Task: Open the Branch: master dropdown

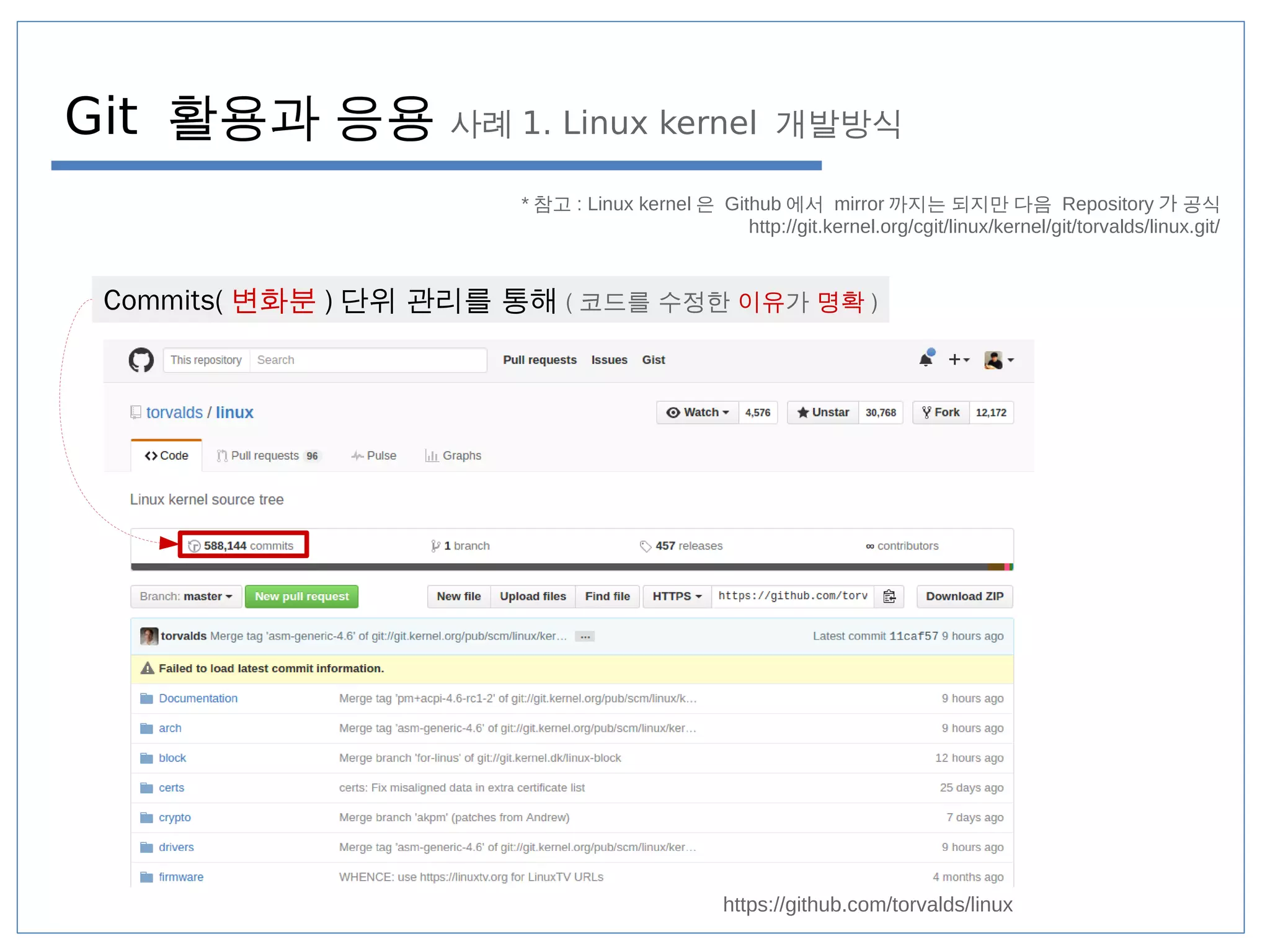Action: pos(185,596)
